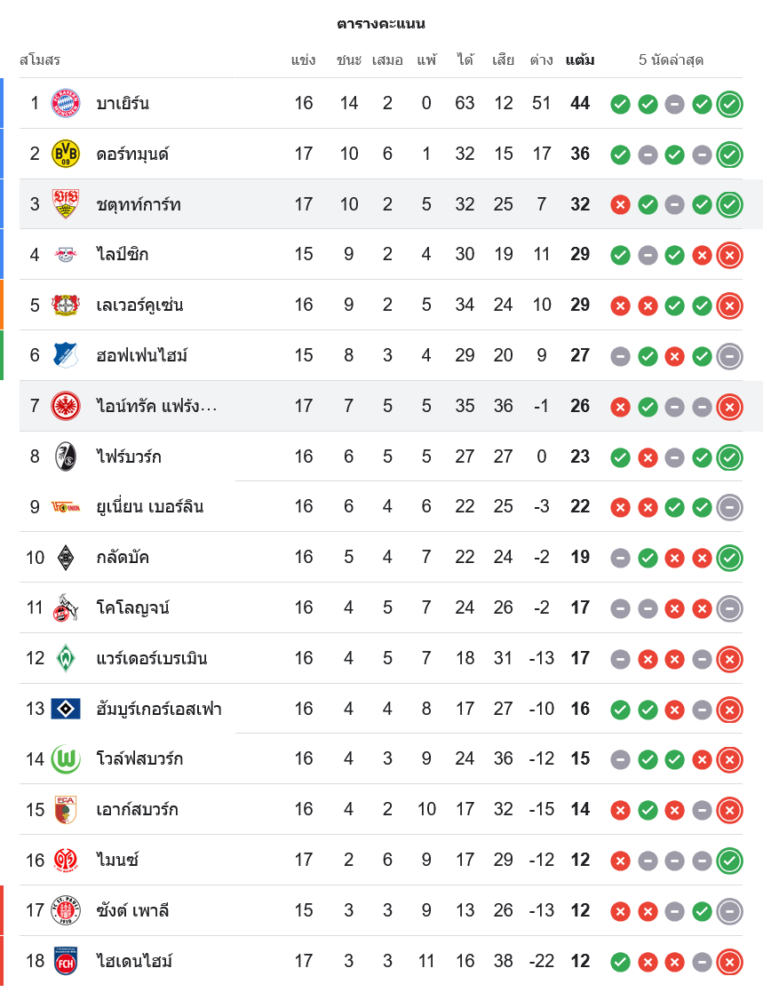Click Leipzig's latest circled loss result
763x1000 pixels.
730,254
